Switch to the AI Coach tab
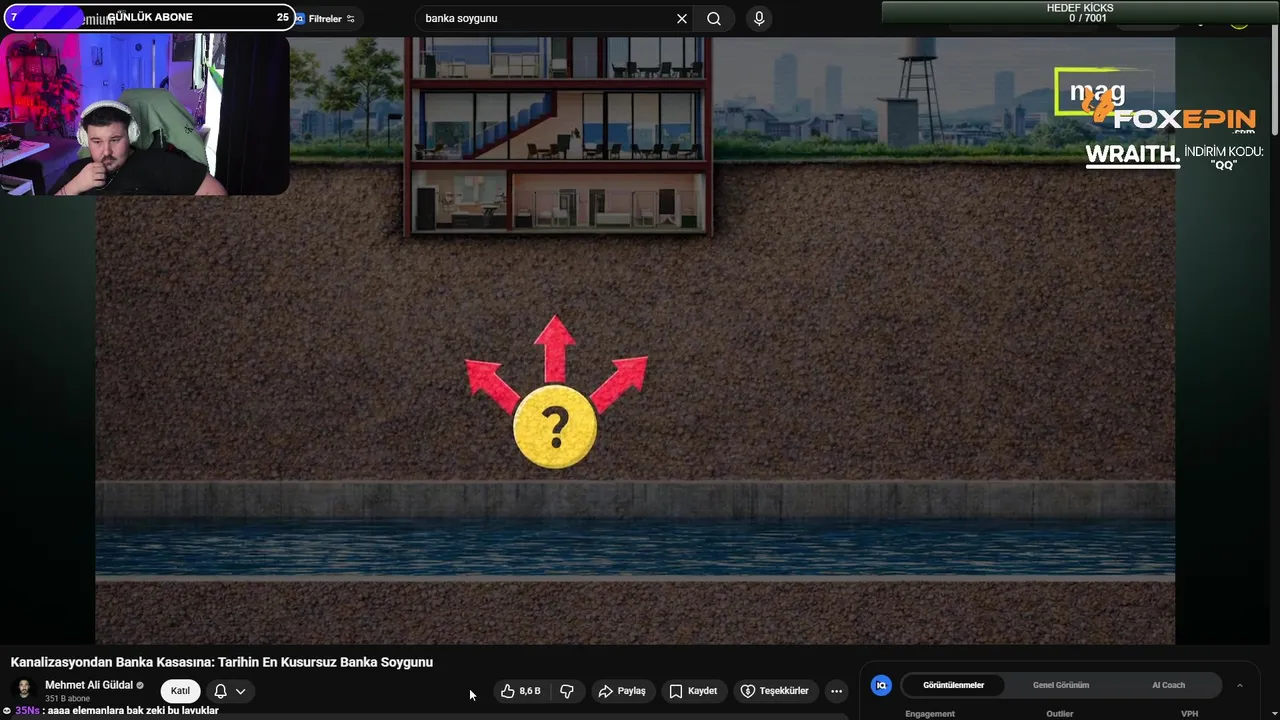Screen dimensions: 1280x720 point(1168,685)
